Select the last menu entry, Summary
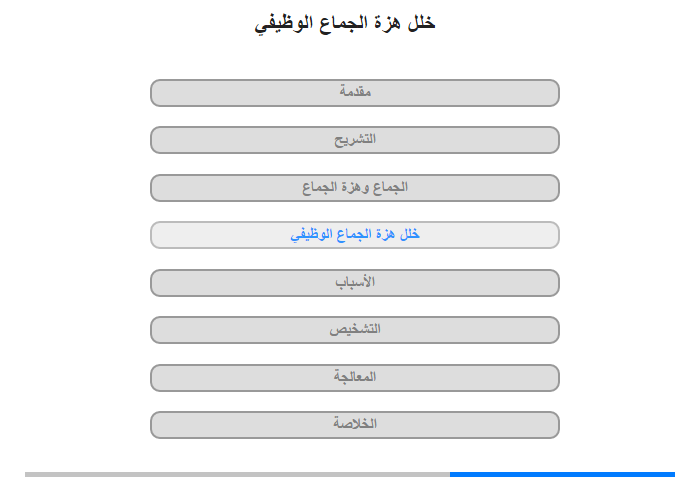 [x=354, y=425]
